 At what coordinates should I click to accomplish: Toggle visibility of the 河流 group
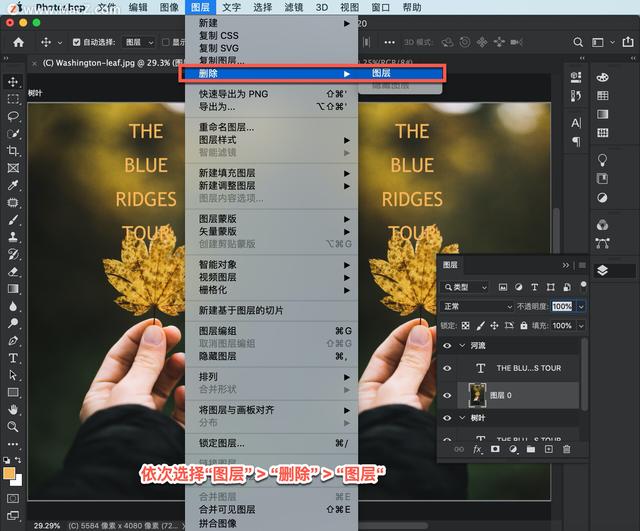[447, 345]
